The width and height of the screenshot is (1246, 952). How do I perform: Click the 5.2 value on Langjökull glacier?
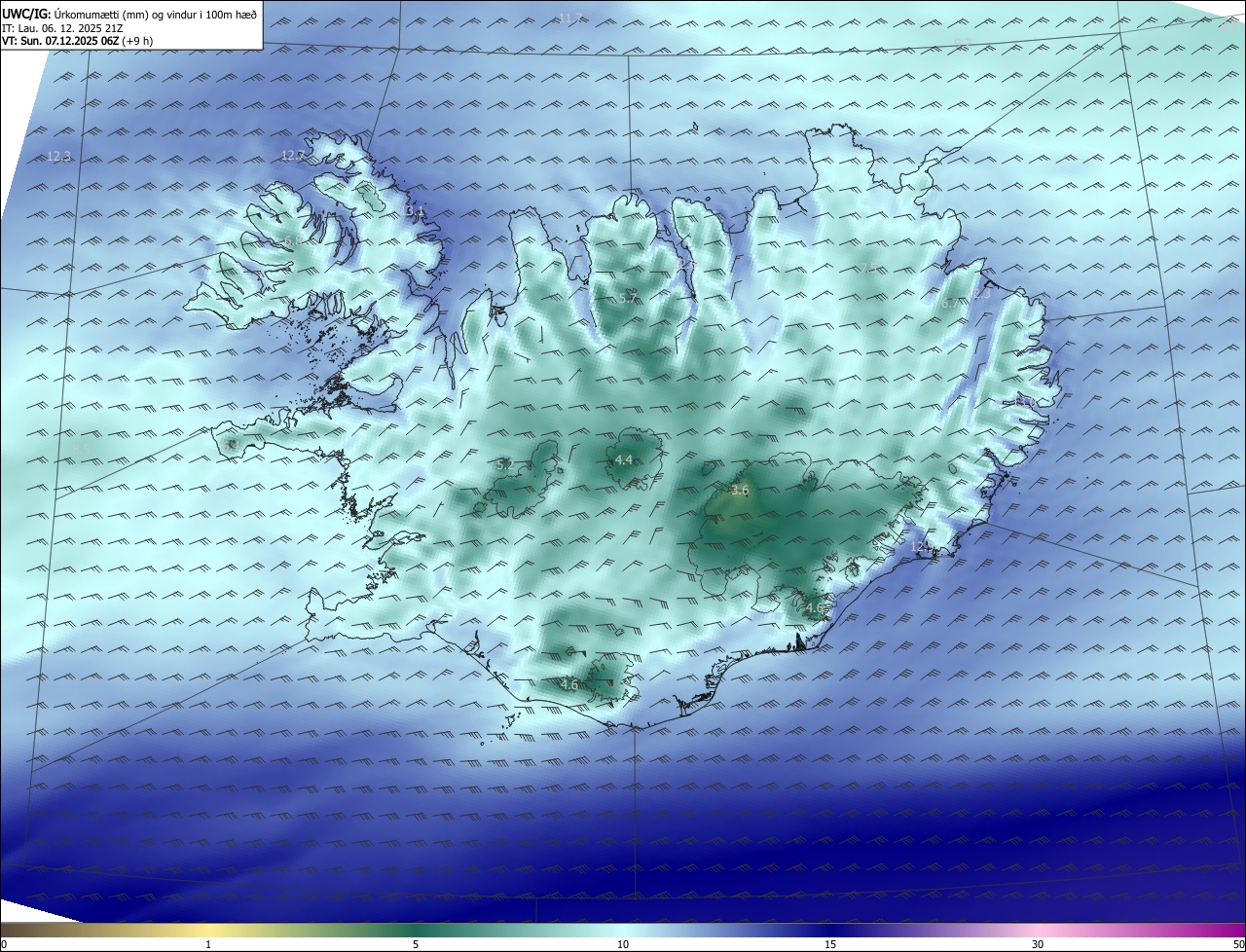[505, 465]
